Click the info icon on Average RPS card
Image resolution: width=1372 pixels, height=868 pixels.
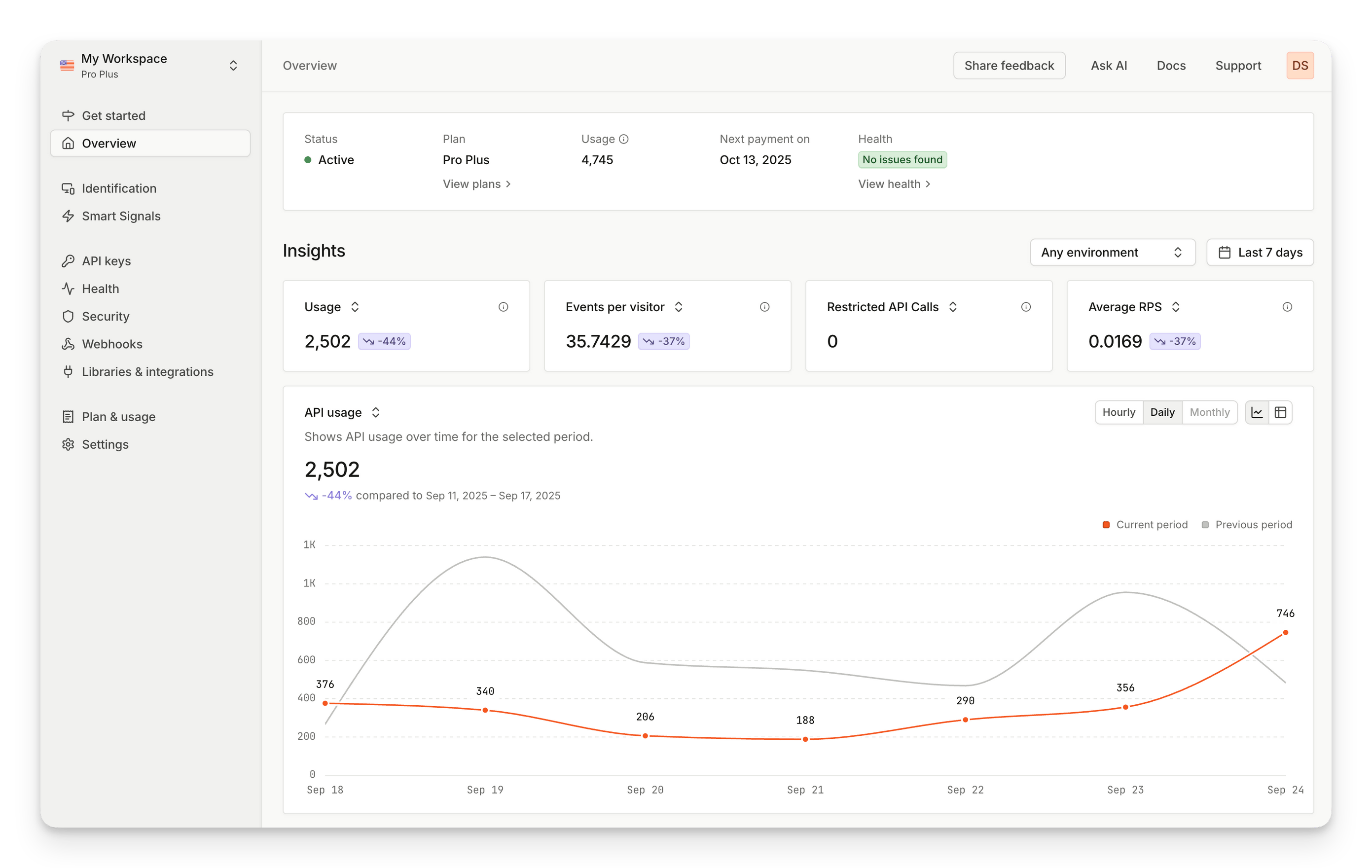1287,307
